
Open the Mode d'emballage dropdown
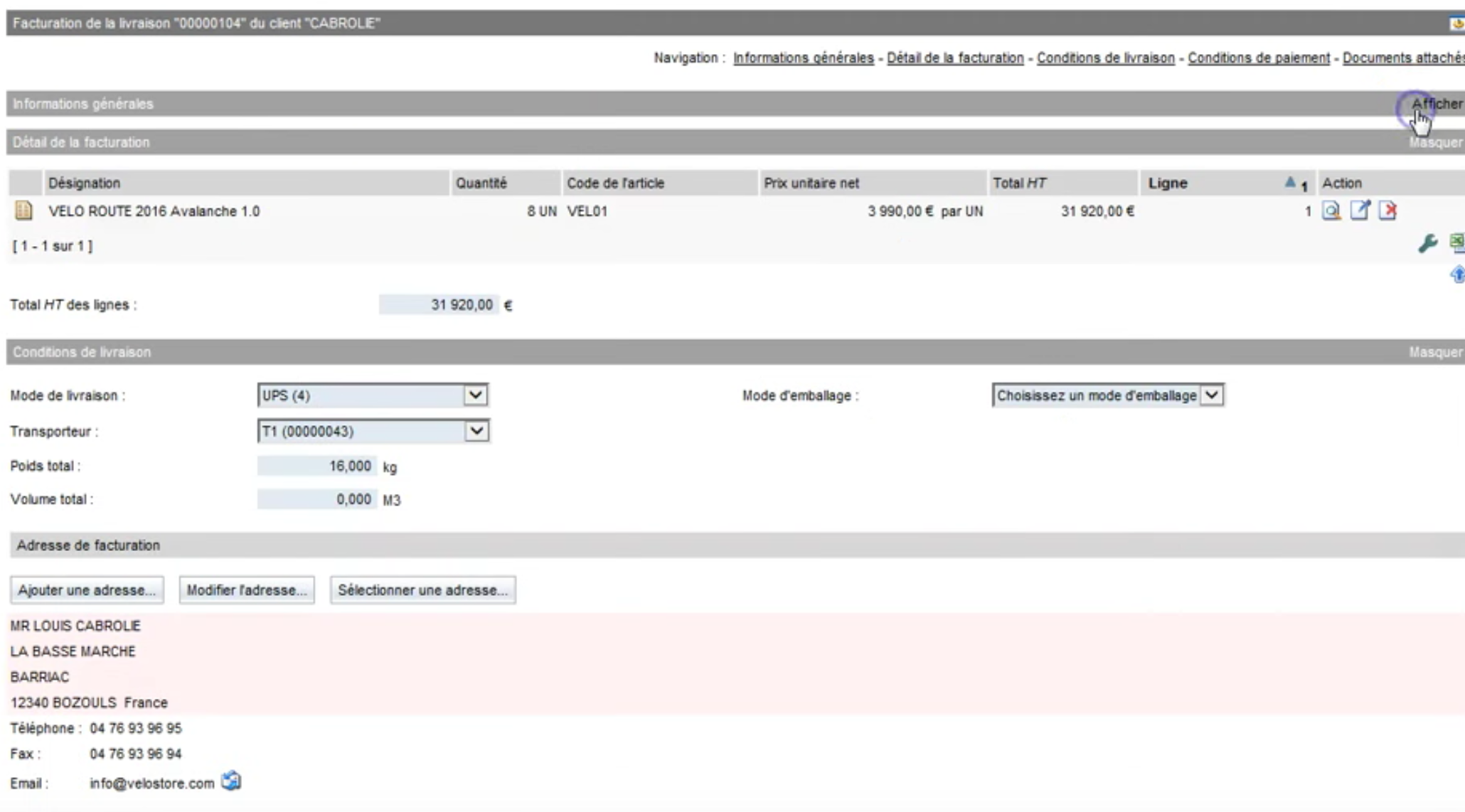[x=1211, y=395]
